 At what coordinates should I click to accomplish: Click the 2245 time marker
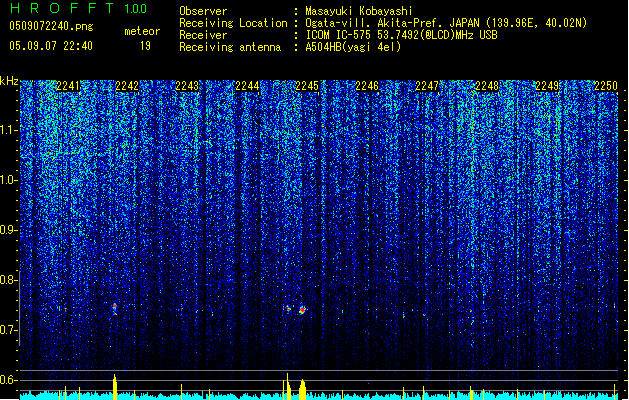point(307,86)
